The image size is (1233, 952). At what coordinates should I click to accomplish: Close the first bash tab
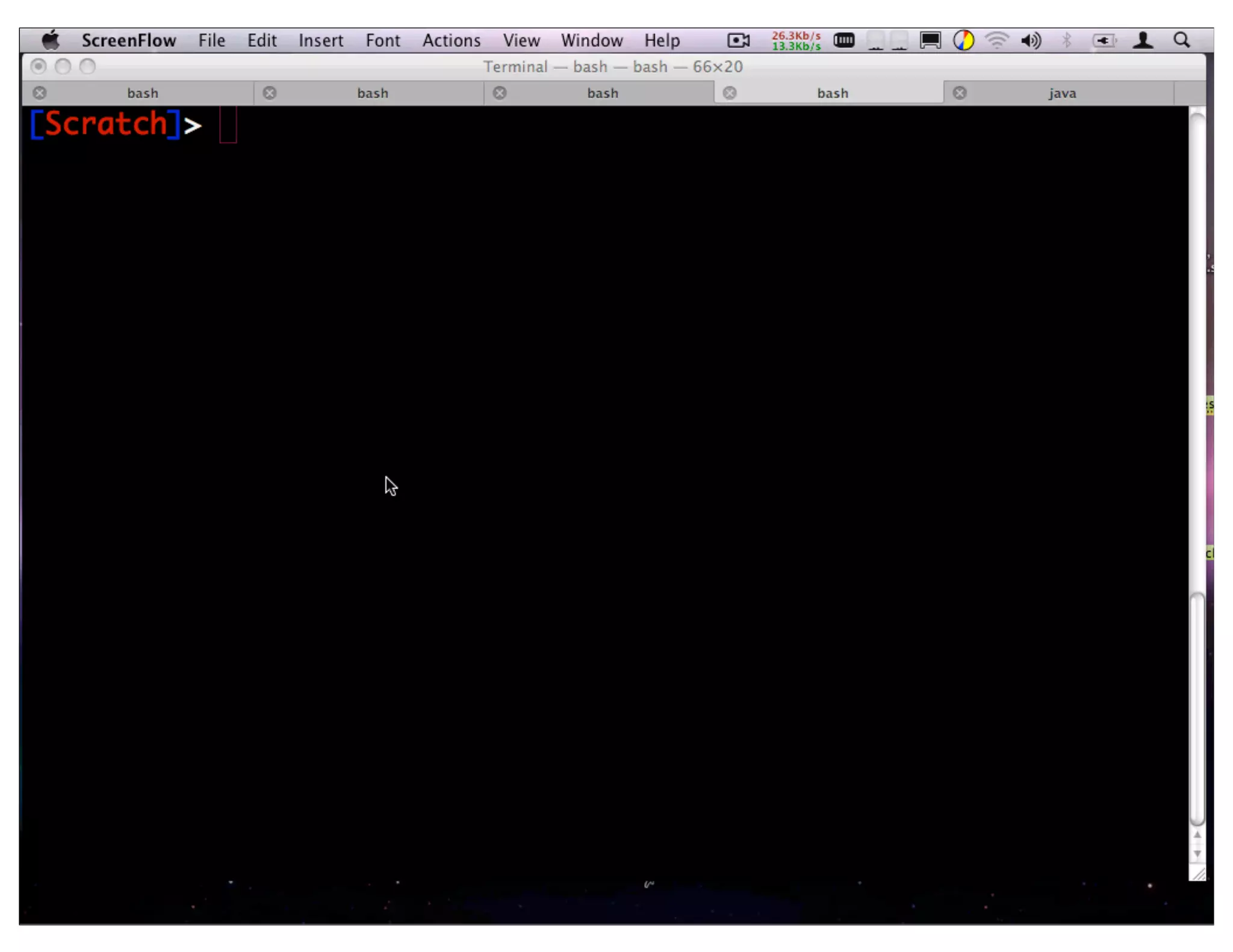click(40, 93)
